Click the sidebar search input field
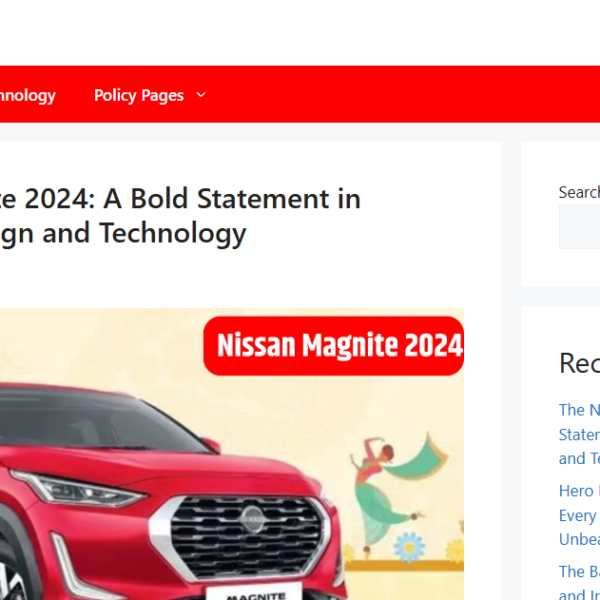Image resolution: width=600 pixels, height=600 pixels. (x=579, y=227)
